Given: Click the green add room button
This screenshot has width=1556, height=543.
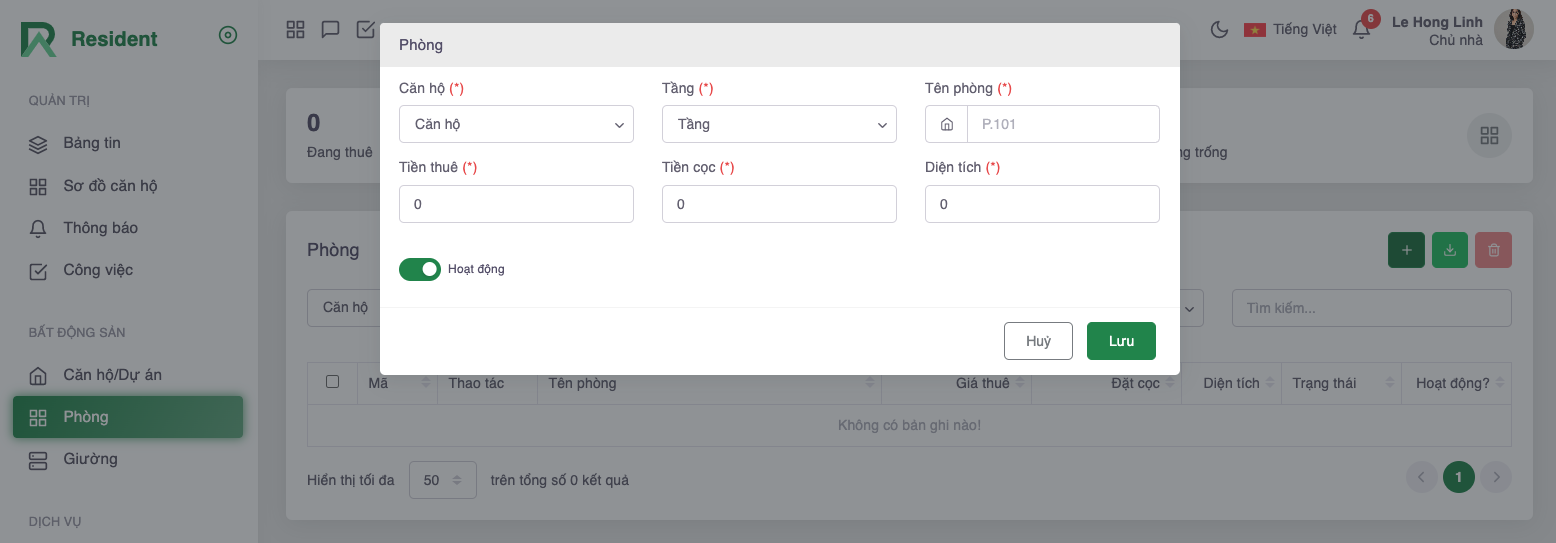Looking at the screenshot, I should coord(1406,250).
